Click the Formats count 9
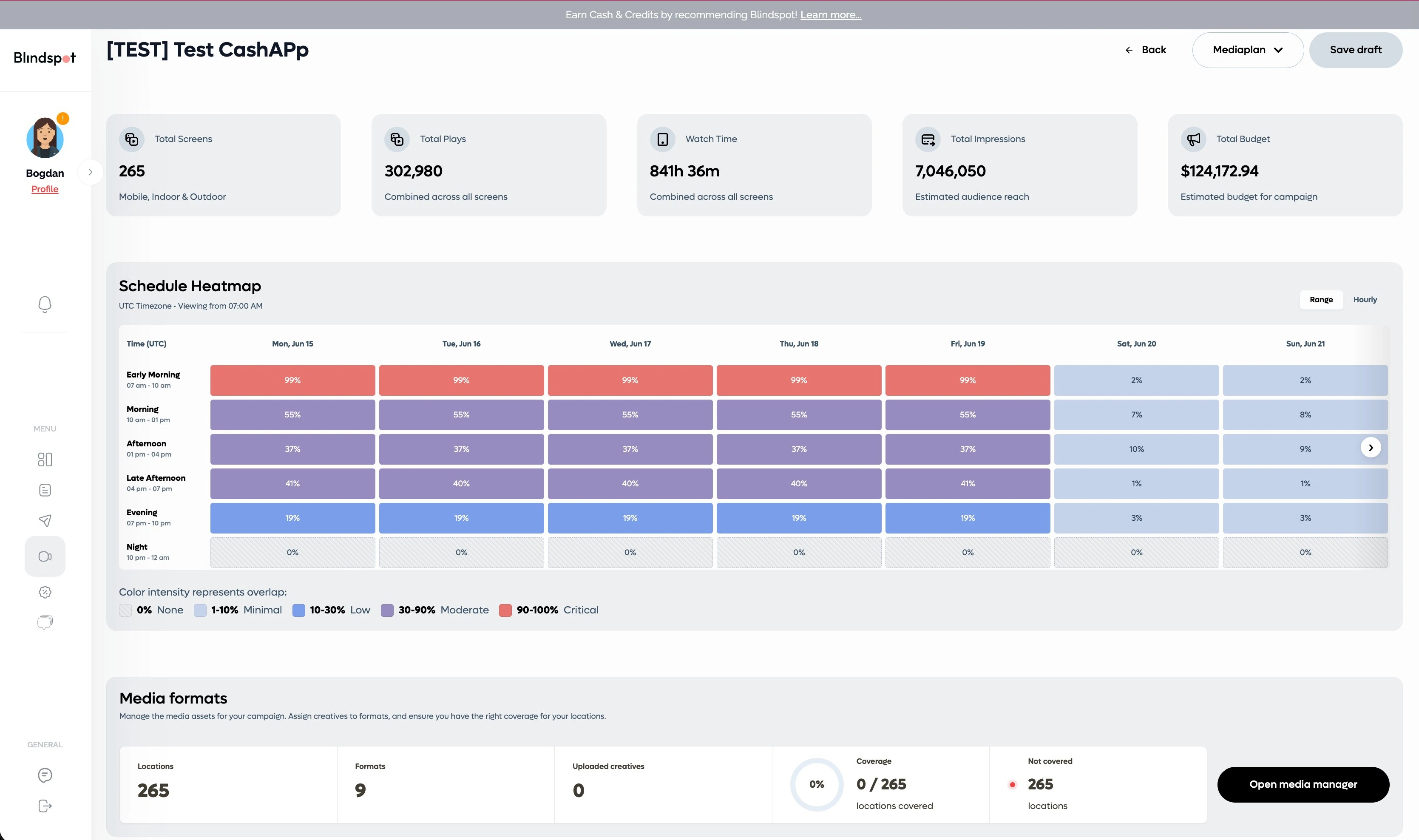The width and height of the screenshot is (1419, 840). pyautogui.click(x=360, y=790)
